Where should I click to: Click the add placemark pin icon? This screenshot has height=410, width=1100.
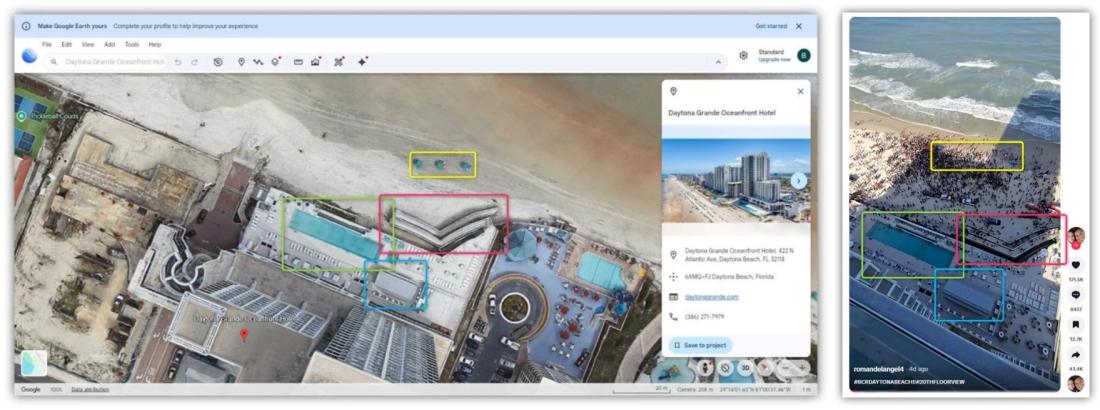pos(241,62)
